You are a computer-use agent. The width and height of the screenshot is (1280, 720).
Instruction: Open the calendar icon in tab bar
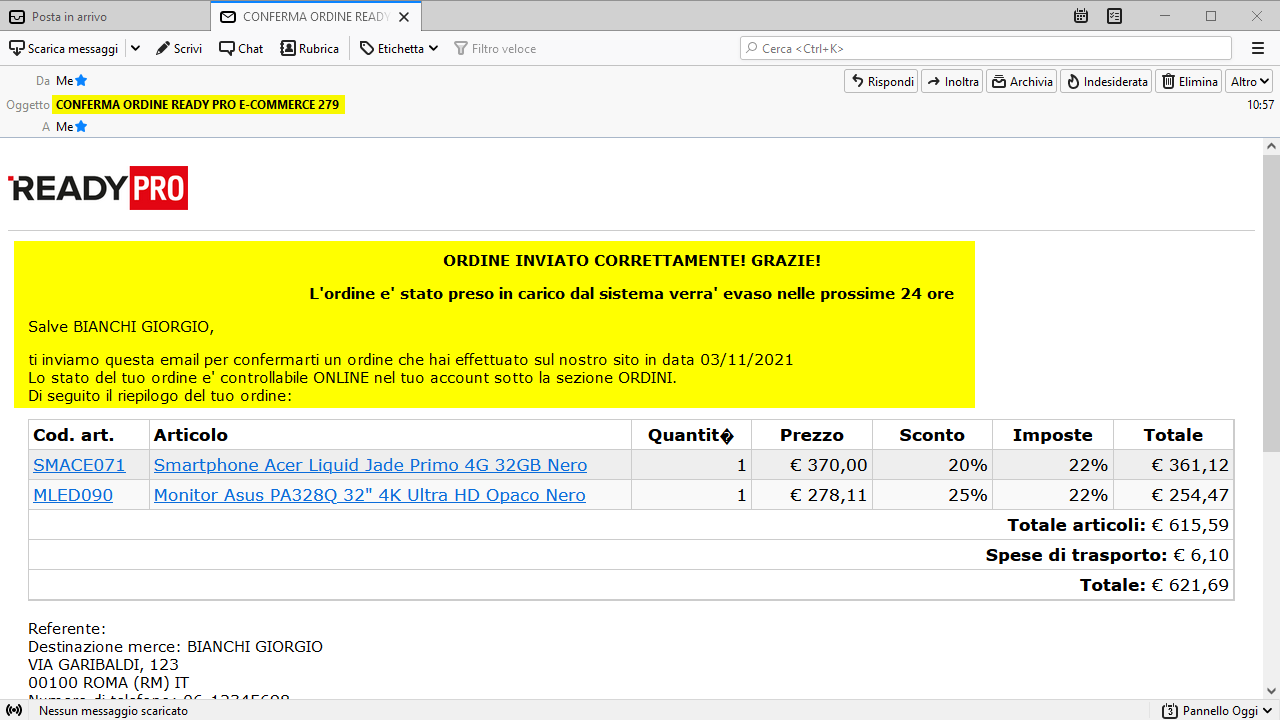(x=1081, y=16)
